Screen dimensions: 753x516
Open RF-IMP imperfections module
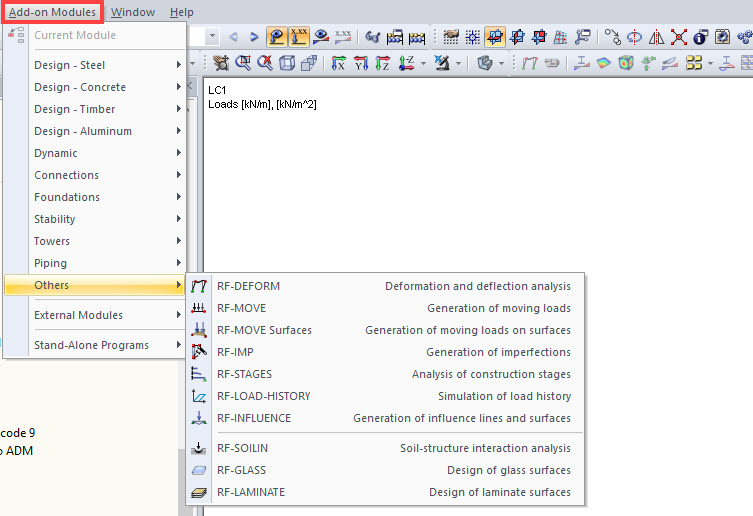point(385,352)
